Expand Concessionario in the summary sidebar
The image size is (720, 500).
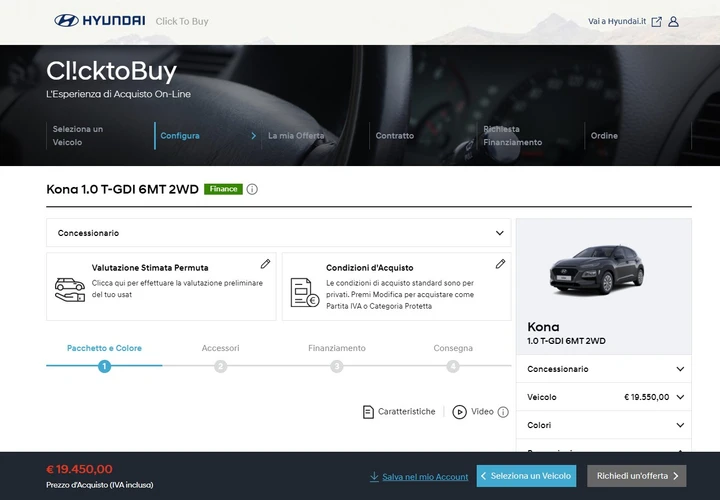[x=604, y=369]
